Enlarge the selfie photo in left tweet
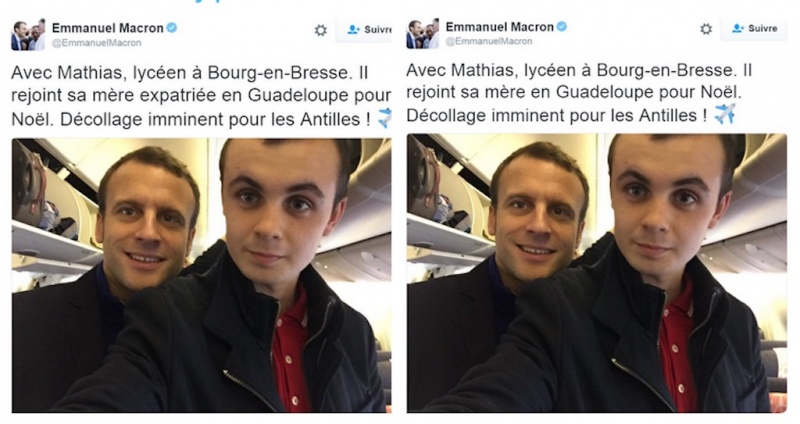Viewport: 800px width, 424px height. (202, 276)
